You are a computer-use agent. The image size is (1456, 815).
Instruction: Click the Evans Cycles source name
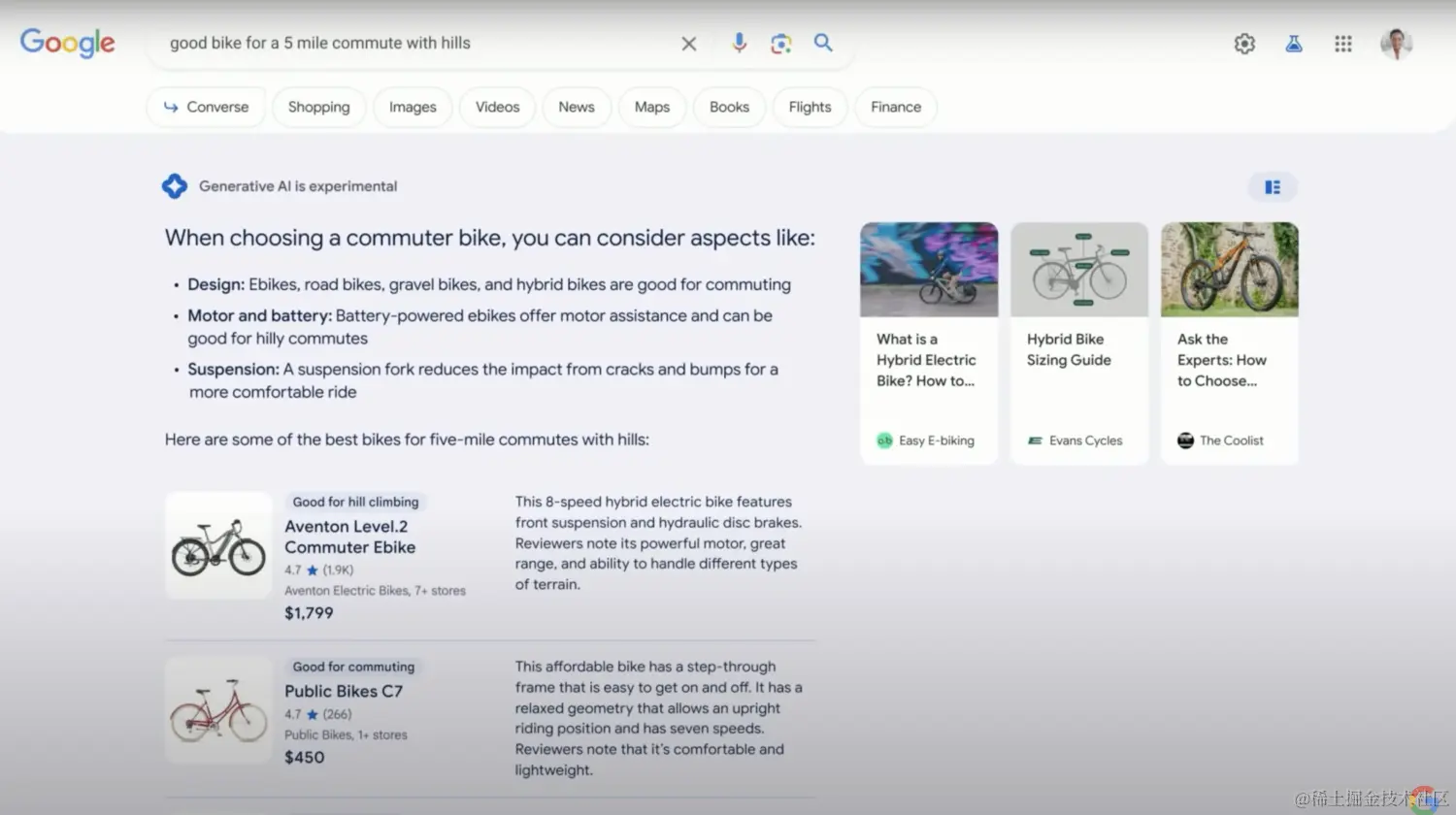pyautogui.click(x=1085, y=440)
